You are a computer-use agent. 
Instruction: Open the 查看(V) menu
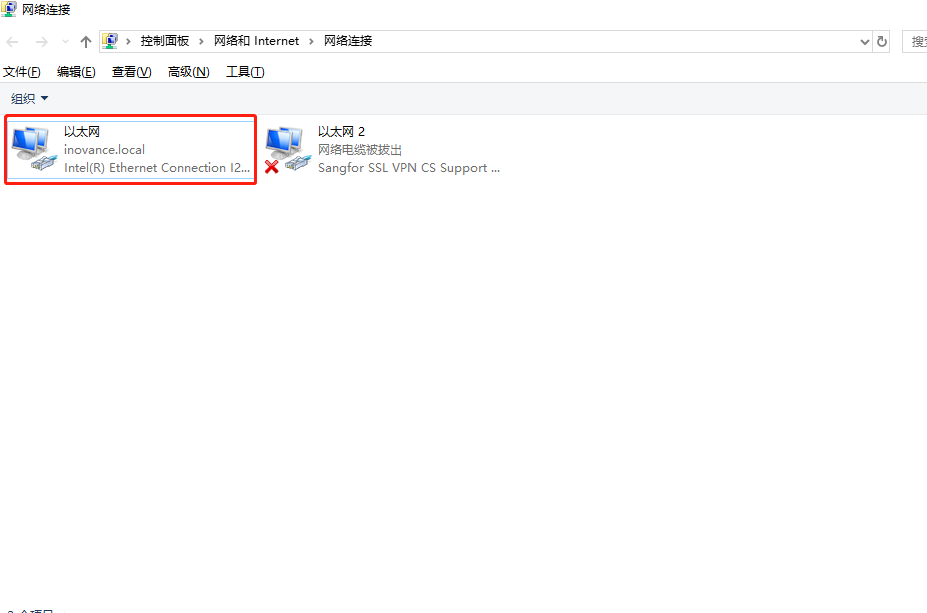132,72
